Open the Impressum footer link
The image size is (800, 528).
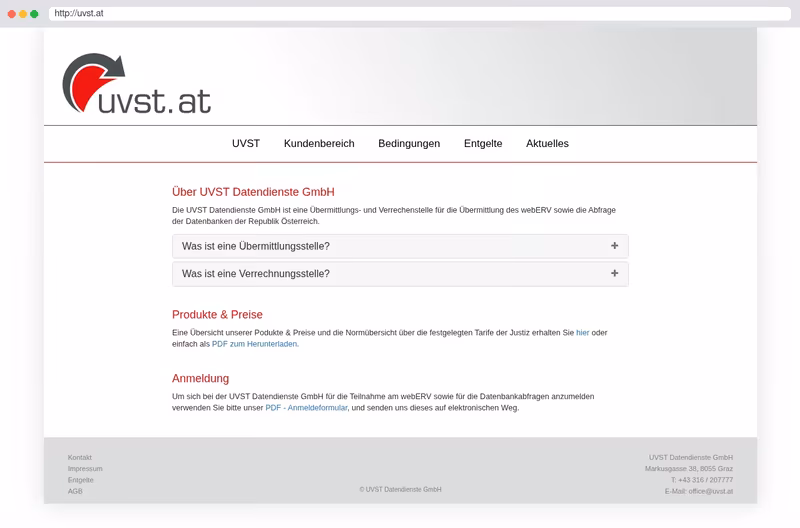[x=85, y=469]
